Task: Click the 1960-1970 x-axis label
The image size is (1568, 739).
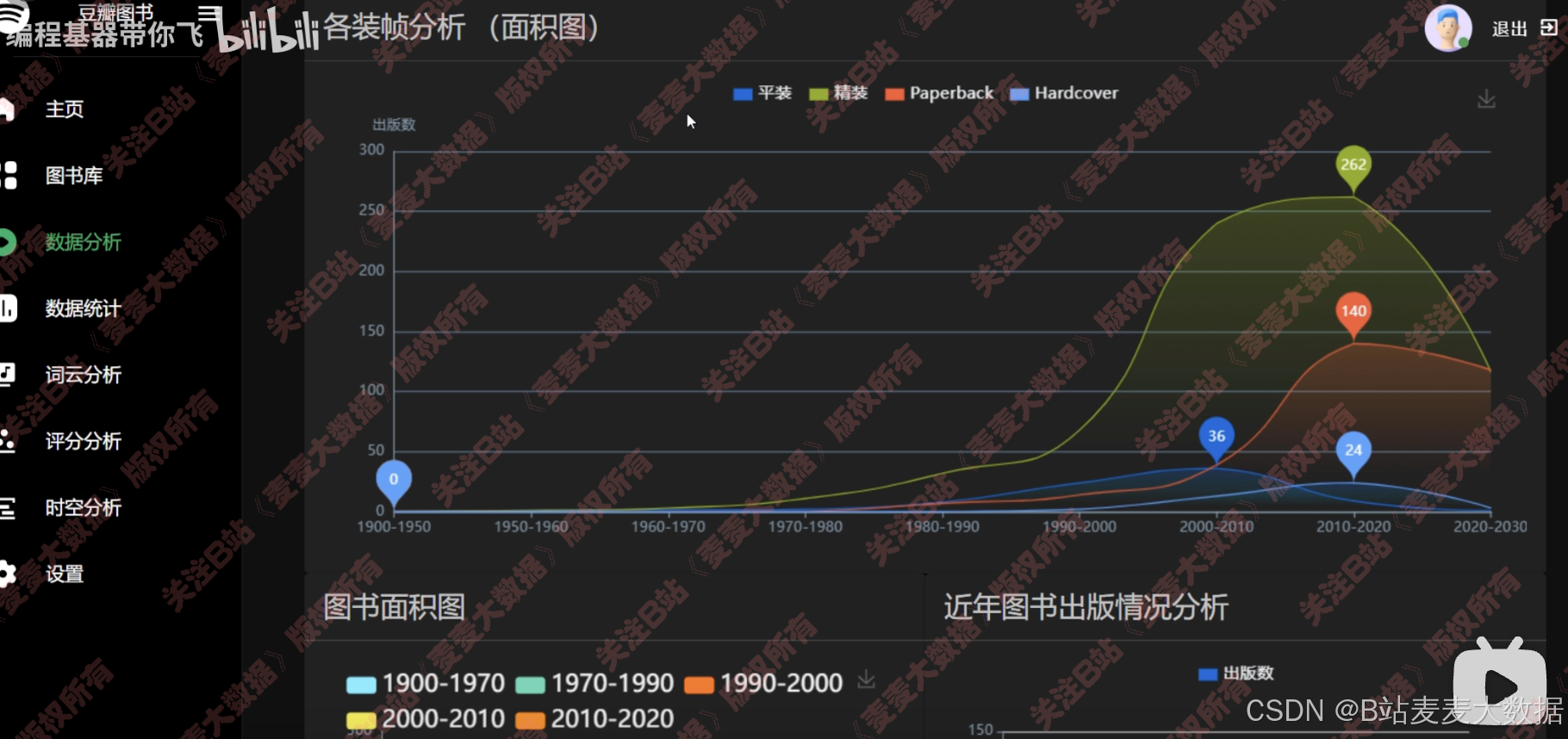Action: point(668,526)
